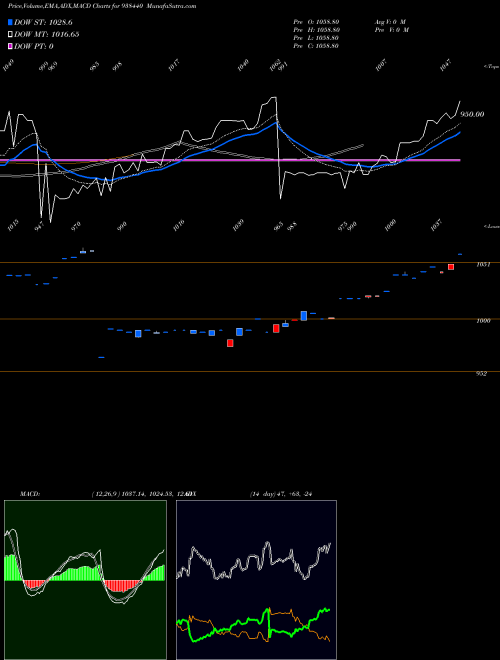This screenshot has width=500, height=660.
Task: Click the '(12,26,9)' MACD parameter values
Action: pyautogui.click(x=104, y=494)
